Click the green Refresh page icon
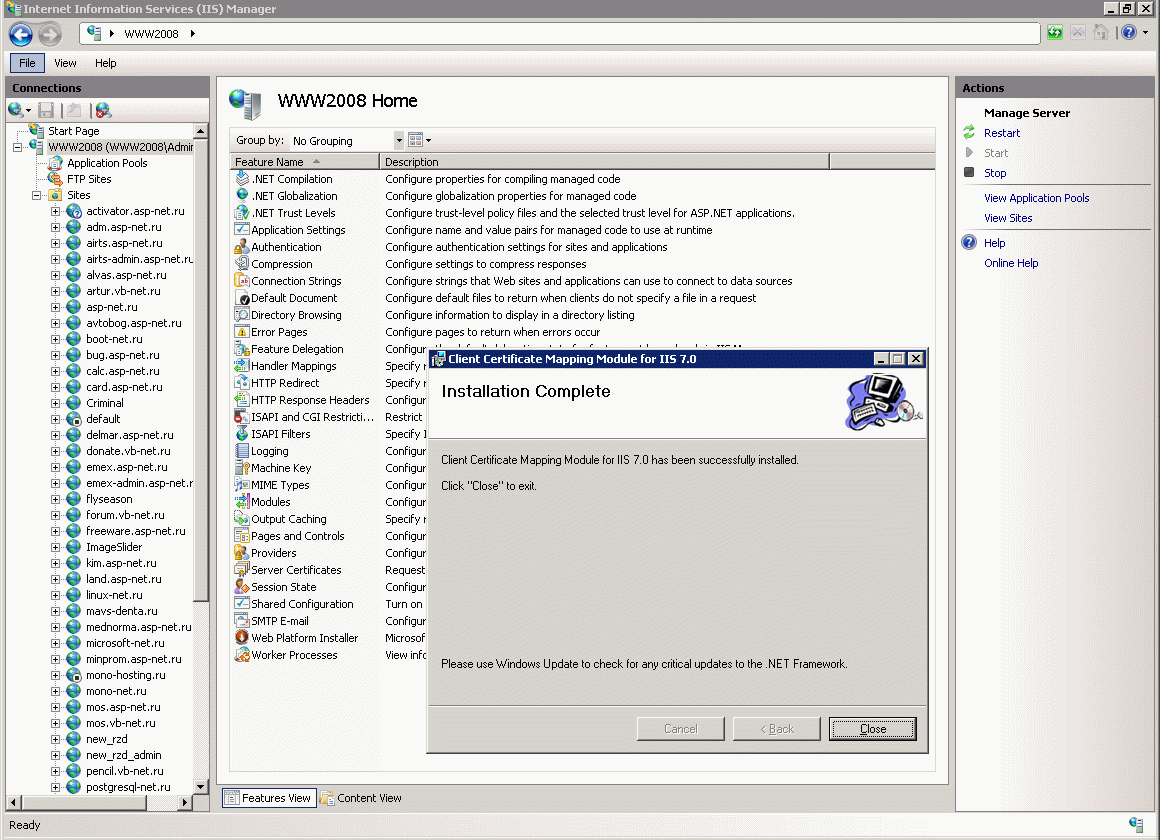The width and height of the screenshot is (1160, 840). coord(1055,33)
